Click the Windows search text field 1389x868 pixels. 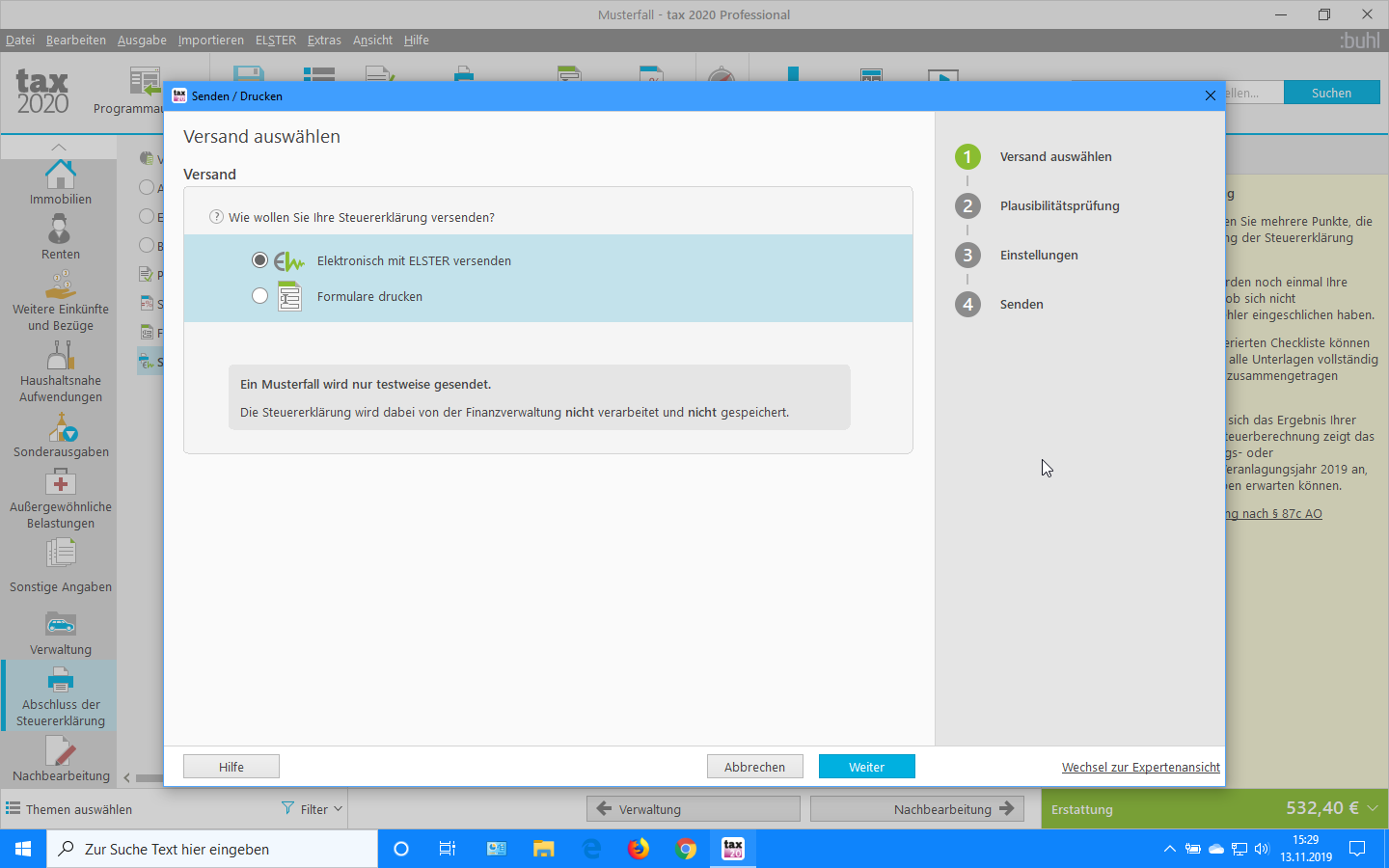tap(212, 849)
